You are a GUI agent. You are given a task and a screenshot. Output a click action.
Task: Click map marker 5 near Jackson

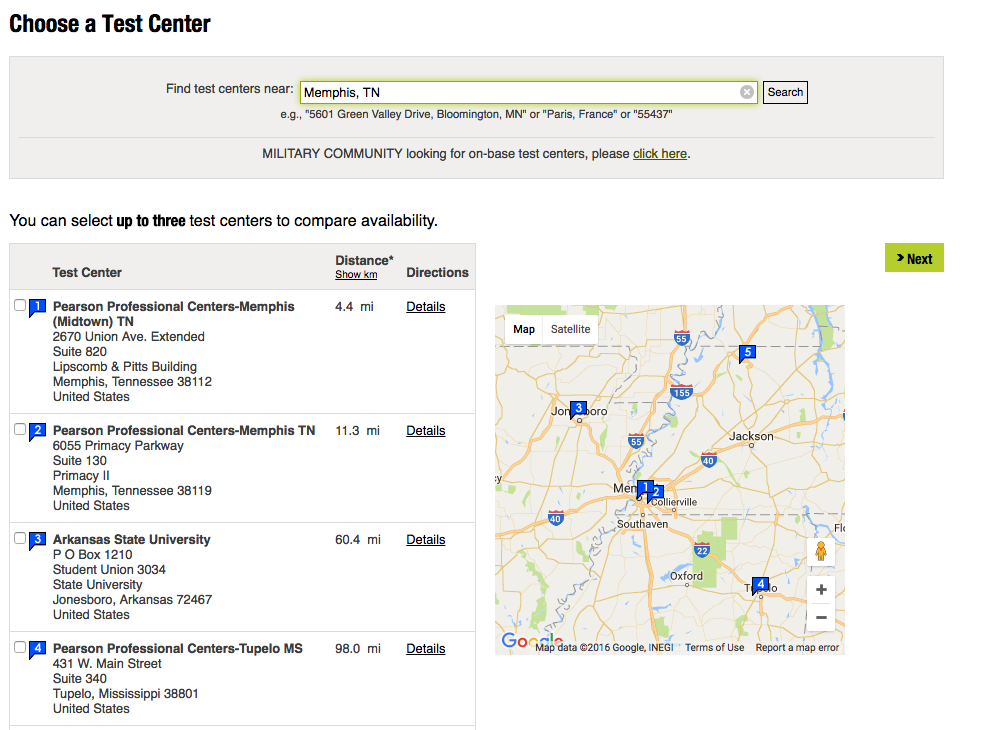click(x=747, y=353)
